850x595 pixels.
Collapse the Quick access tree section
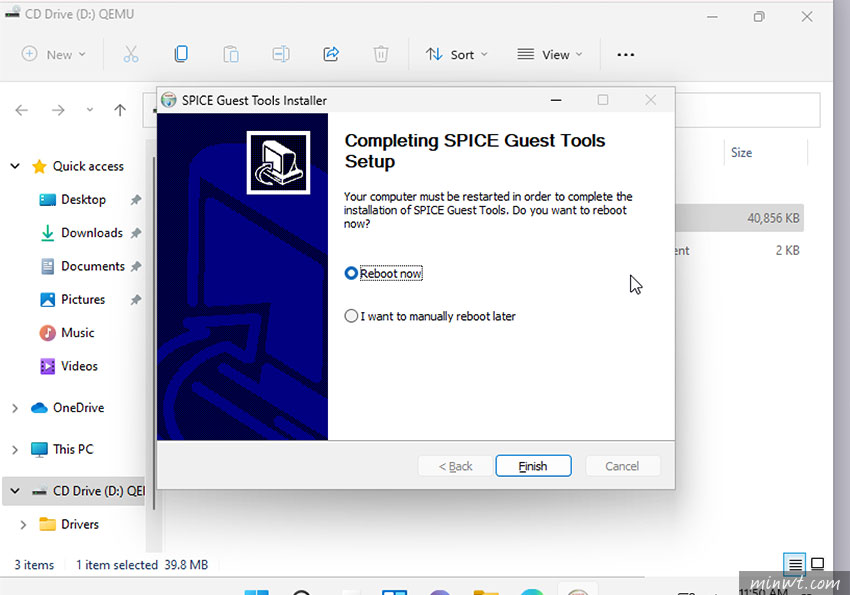coord(15,166)
